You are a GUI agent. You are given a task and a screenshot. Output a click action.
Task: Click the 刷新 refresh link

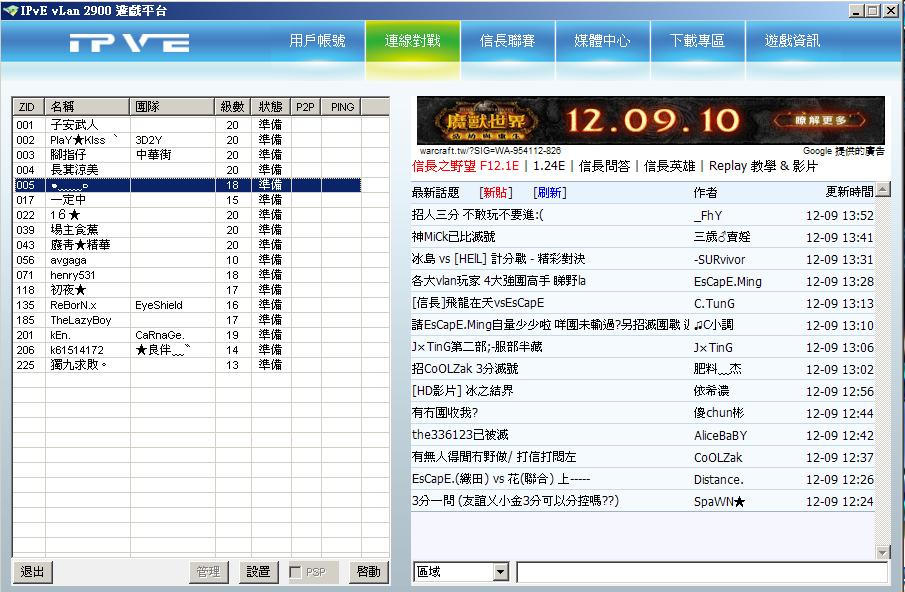[x=549, y=193]
